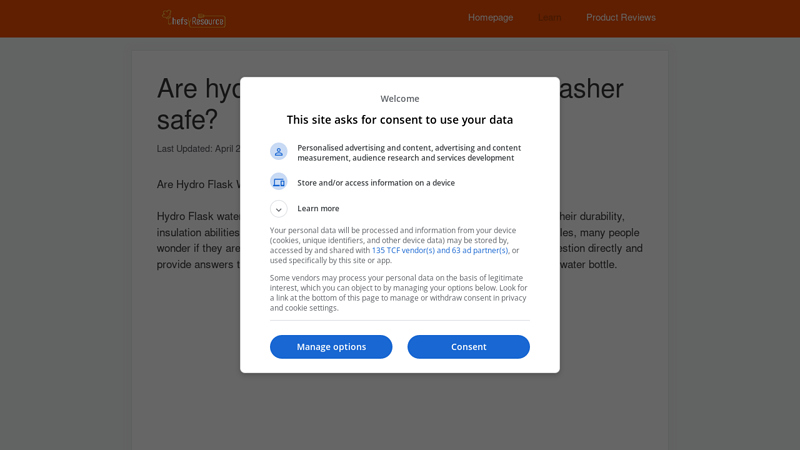The width and height of the screenshot is (800, 450).
Task: Click the Consent button
Action: click(x=468, y=347)
